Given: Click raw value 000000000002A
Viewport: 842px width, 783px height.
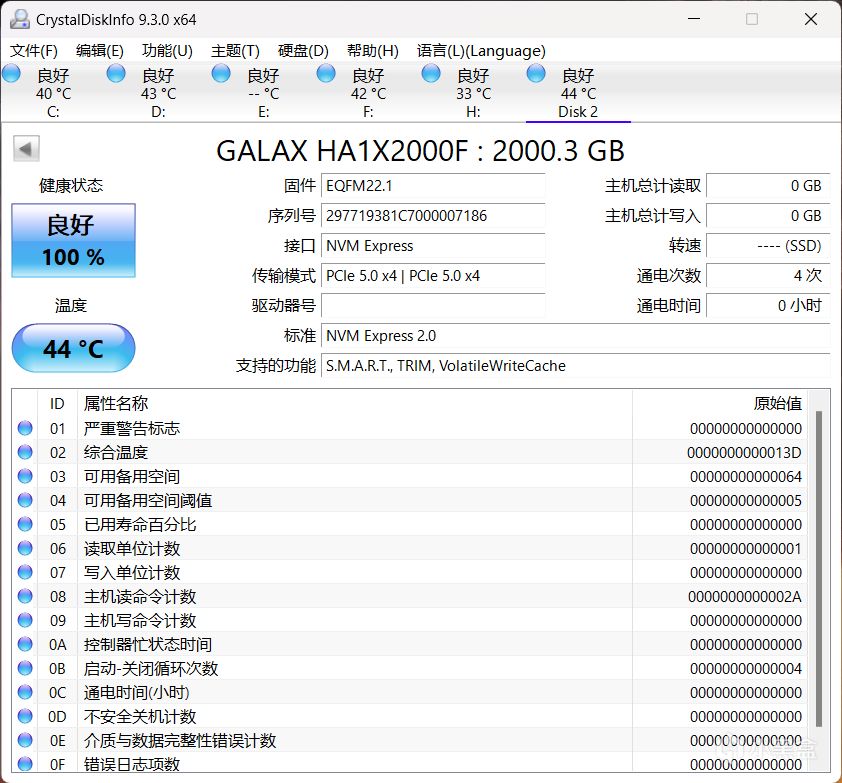Looking at the screenshot, I should (x=745, y=597).
